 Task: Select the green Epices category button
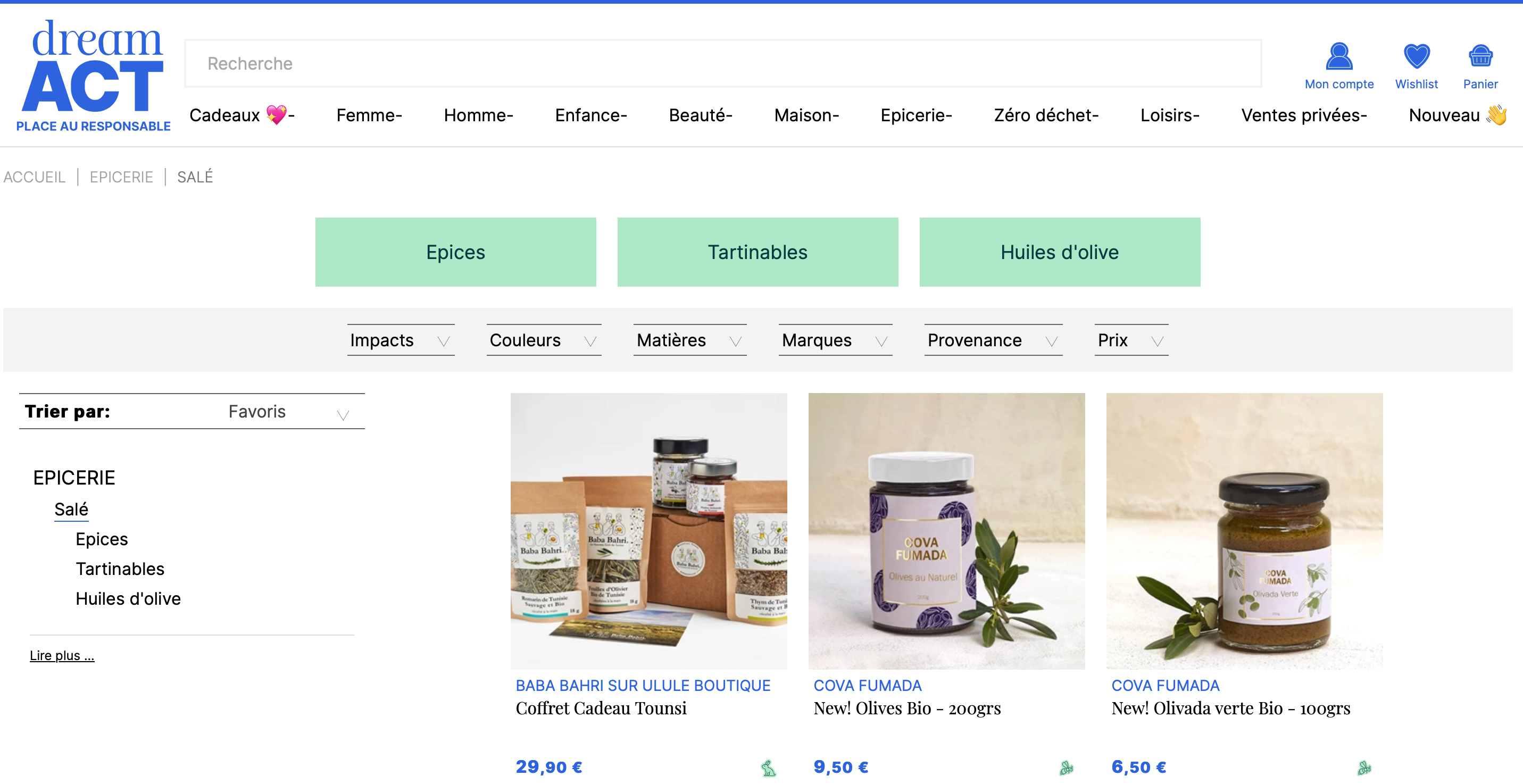tap(455, 252)
